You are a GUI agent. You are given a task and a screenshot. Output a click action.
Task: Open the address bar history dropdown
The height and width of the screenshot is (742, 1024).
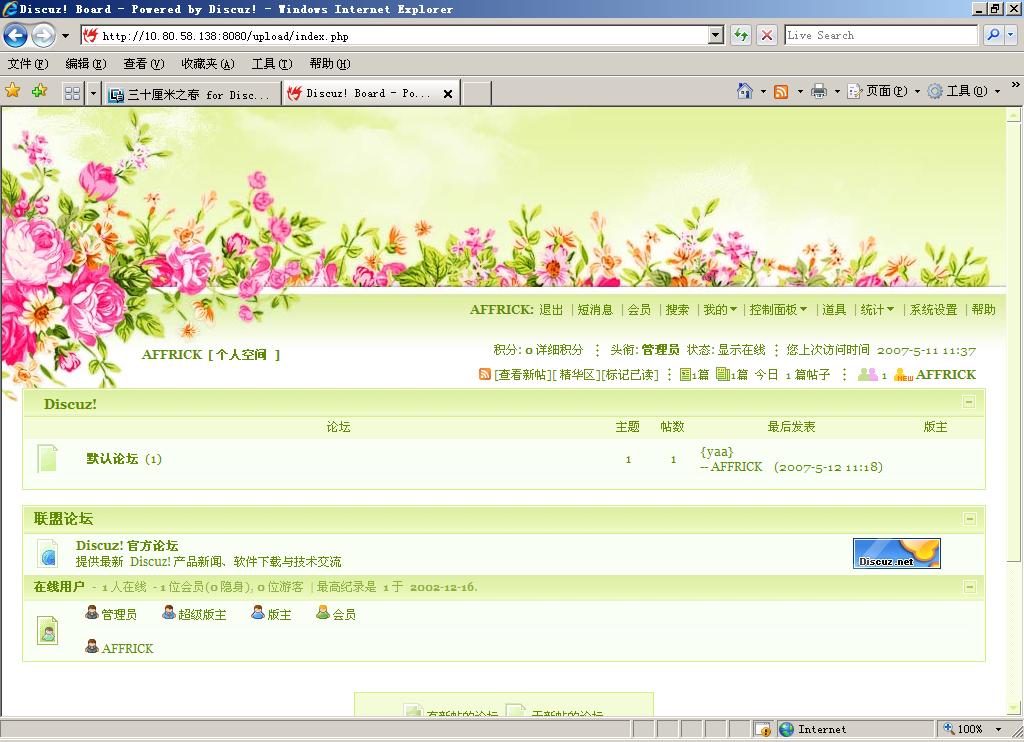coord(716,35)
